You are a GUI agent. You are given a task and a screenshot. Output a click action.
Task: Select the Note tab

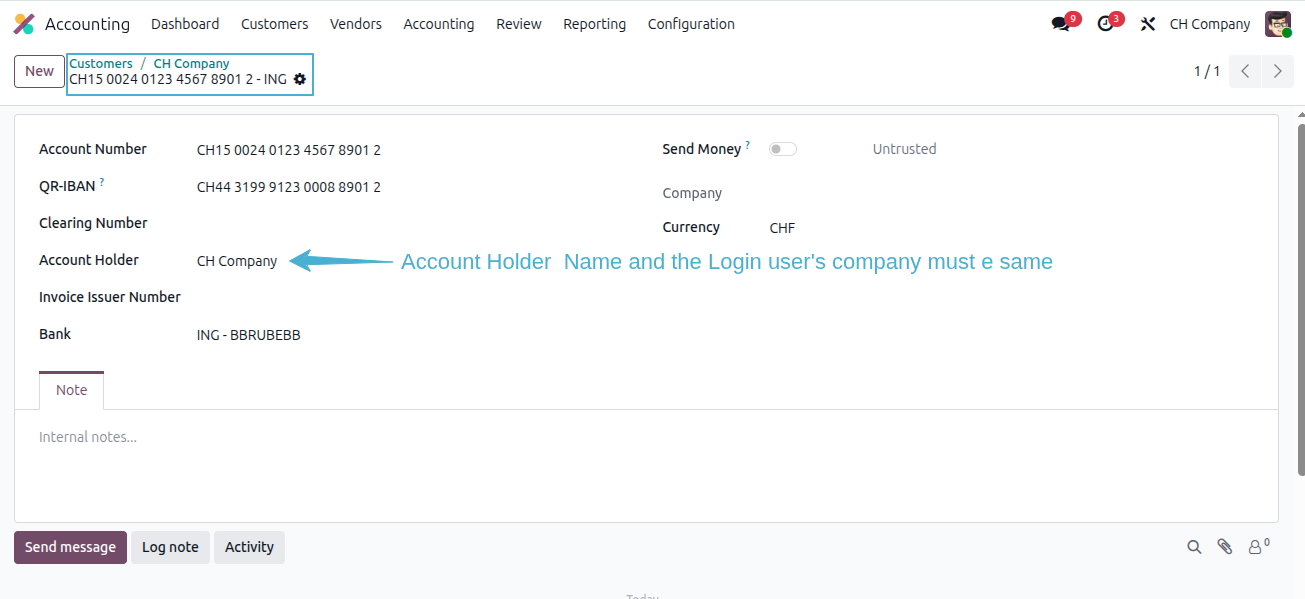click(x=71, y=390)
